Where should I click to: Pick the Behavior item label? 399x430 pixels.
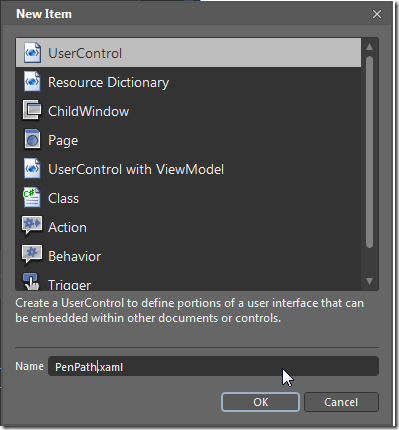click(75, 256)
